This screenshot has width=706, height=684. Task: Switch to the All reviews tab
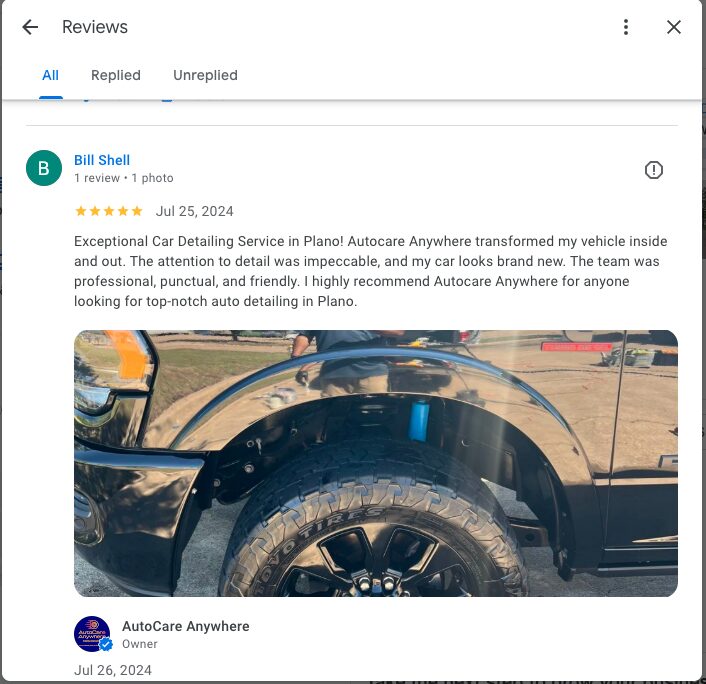pos(50,75)
